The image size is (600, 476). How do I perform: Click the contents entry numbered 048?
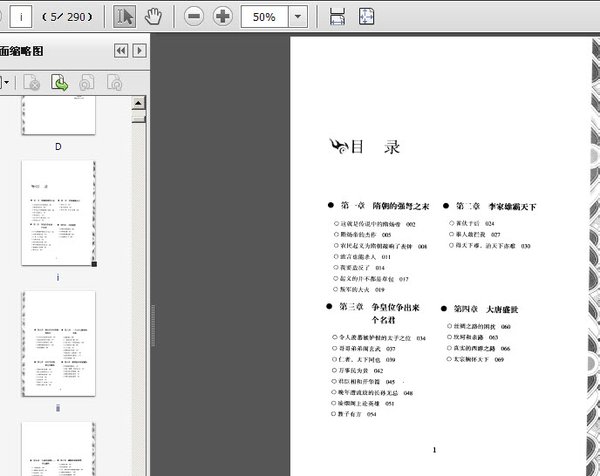pos(372,393)
